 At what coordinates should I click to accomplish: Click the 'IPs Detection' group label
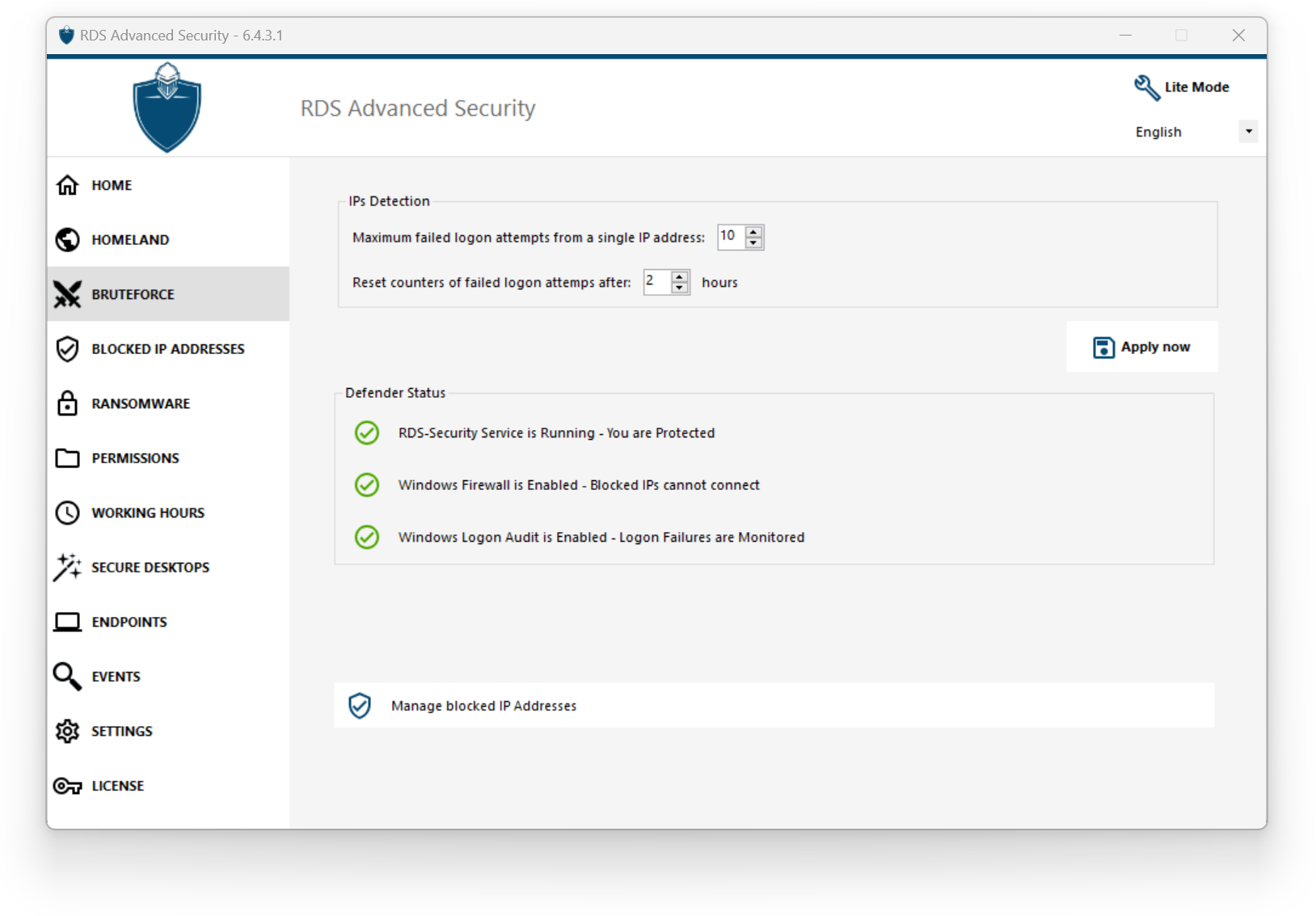pyautogui.click(x=389, y=201)
